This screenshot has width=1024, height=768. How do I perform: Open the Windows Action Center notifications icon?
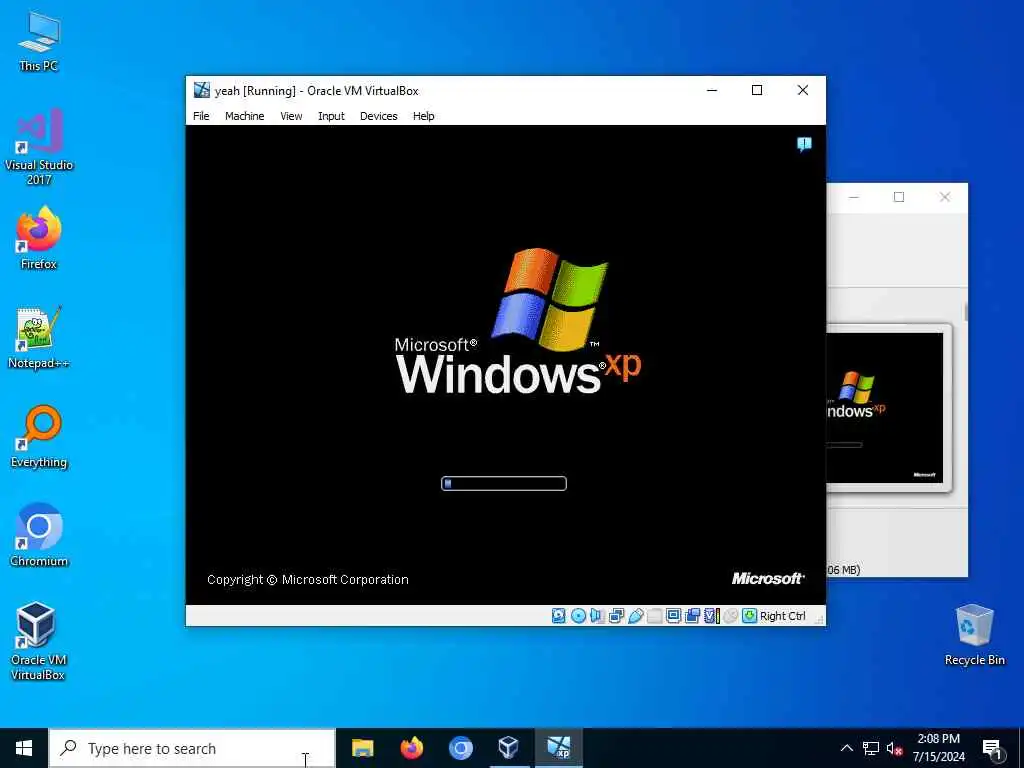[x=992, y=749]
